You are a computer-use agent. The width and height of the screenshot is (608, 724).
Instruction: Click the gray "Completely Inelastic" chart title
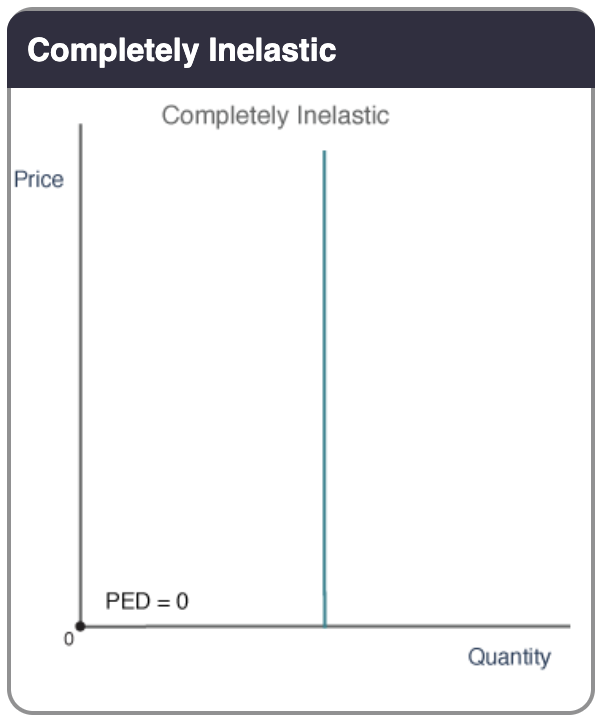(x=275, y=115)
